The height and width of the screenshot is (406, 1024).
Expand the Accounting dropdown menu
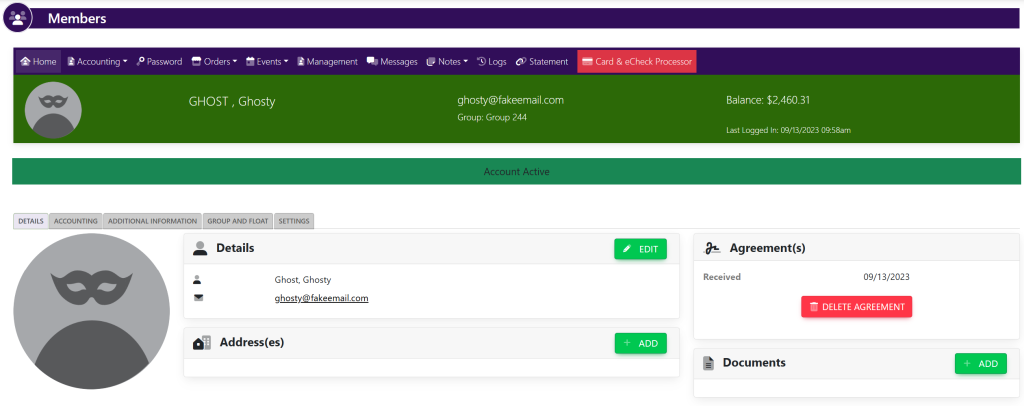97,62
